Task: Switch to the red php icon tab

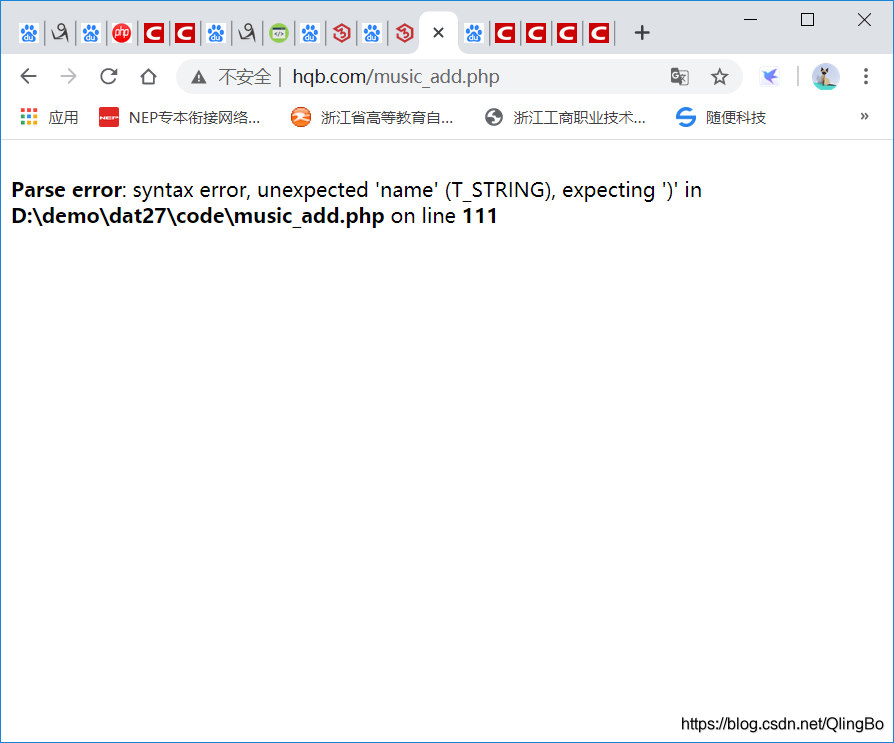Action: 121,33
